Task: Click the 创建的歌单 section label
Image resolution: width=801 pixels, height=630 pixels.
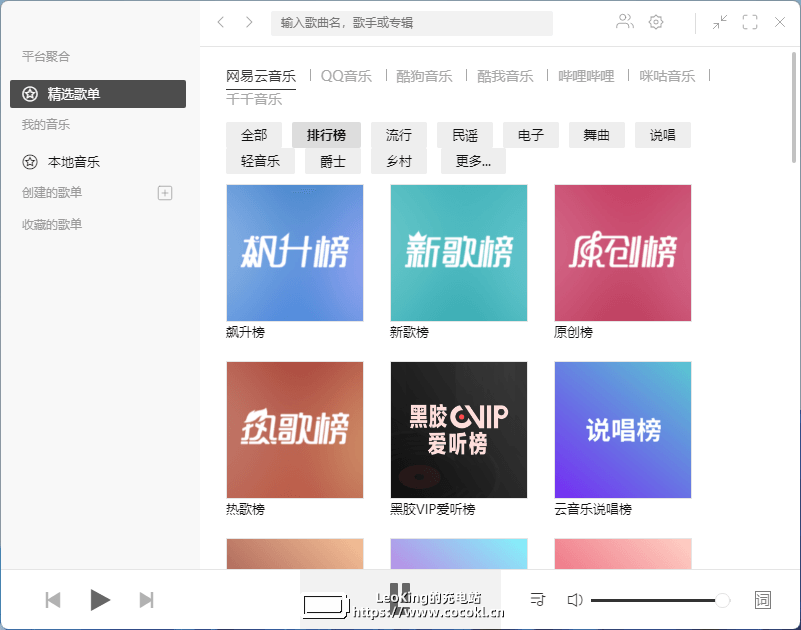Action: click(52, 193)
